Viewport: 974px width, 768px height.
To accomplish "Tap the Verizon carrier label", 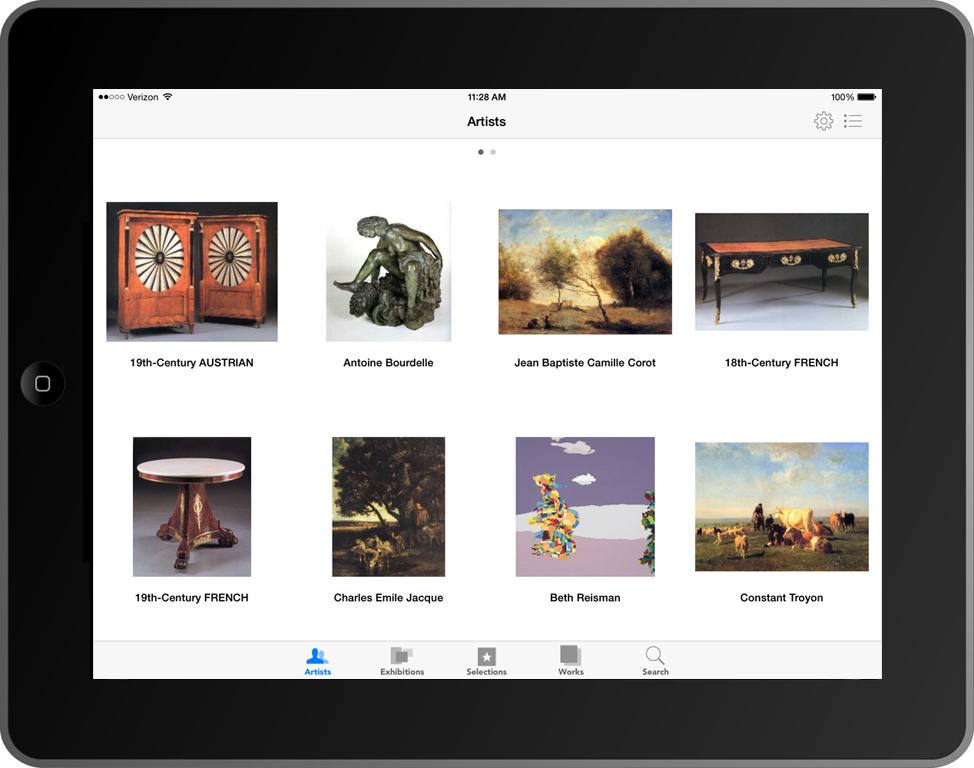I will pyautogui.click(x=142, y=97).
